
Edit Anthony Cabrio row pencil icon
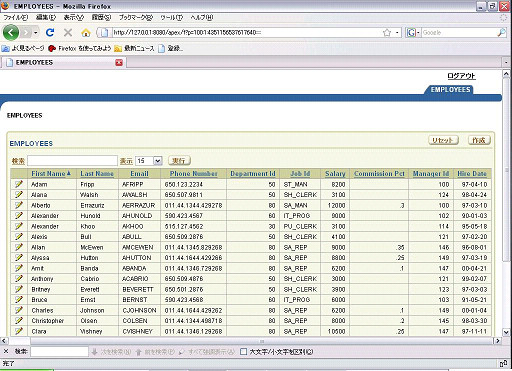19,278
